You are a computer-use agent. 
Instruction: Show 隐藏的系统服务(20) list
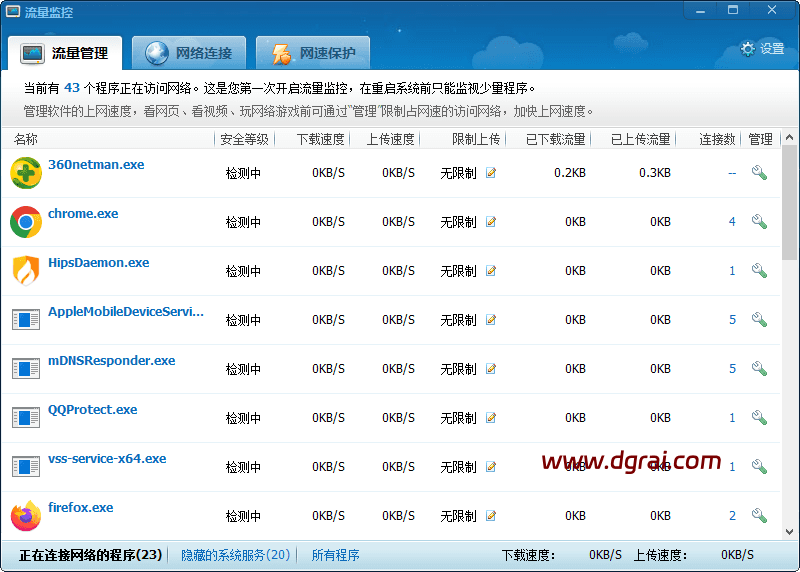(236, 555)
